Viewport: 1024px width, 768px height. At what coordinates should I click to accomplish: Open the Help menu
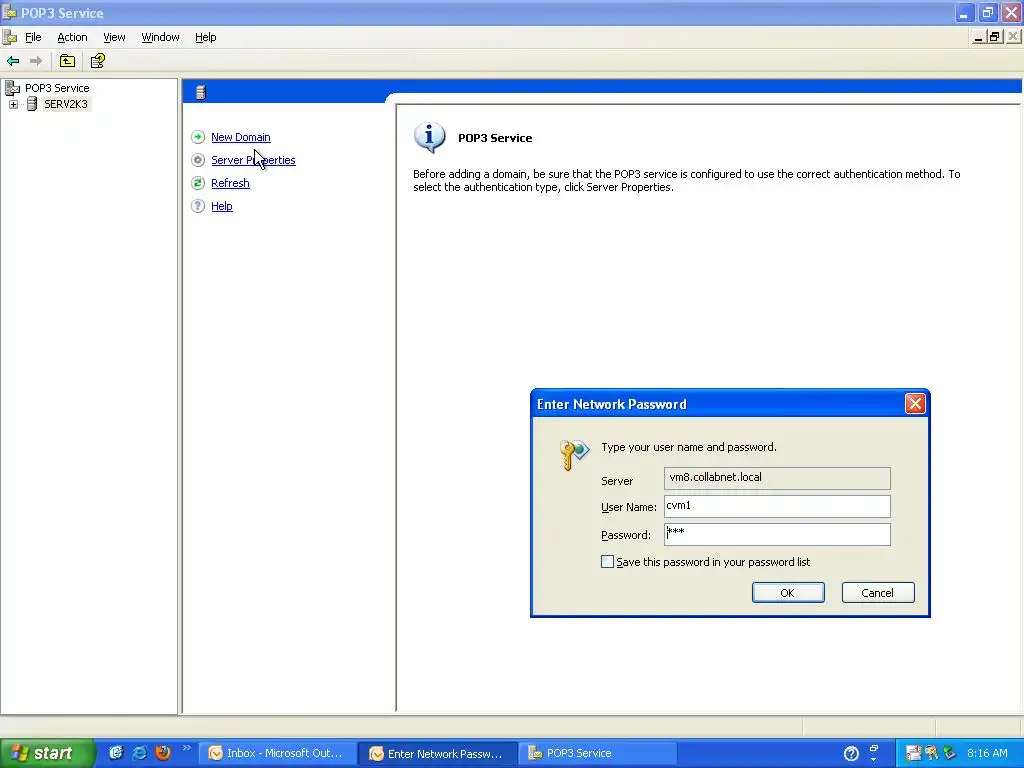point(206,37)
